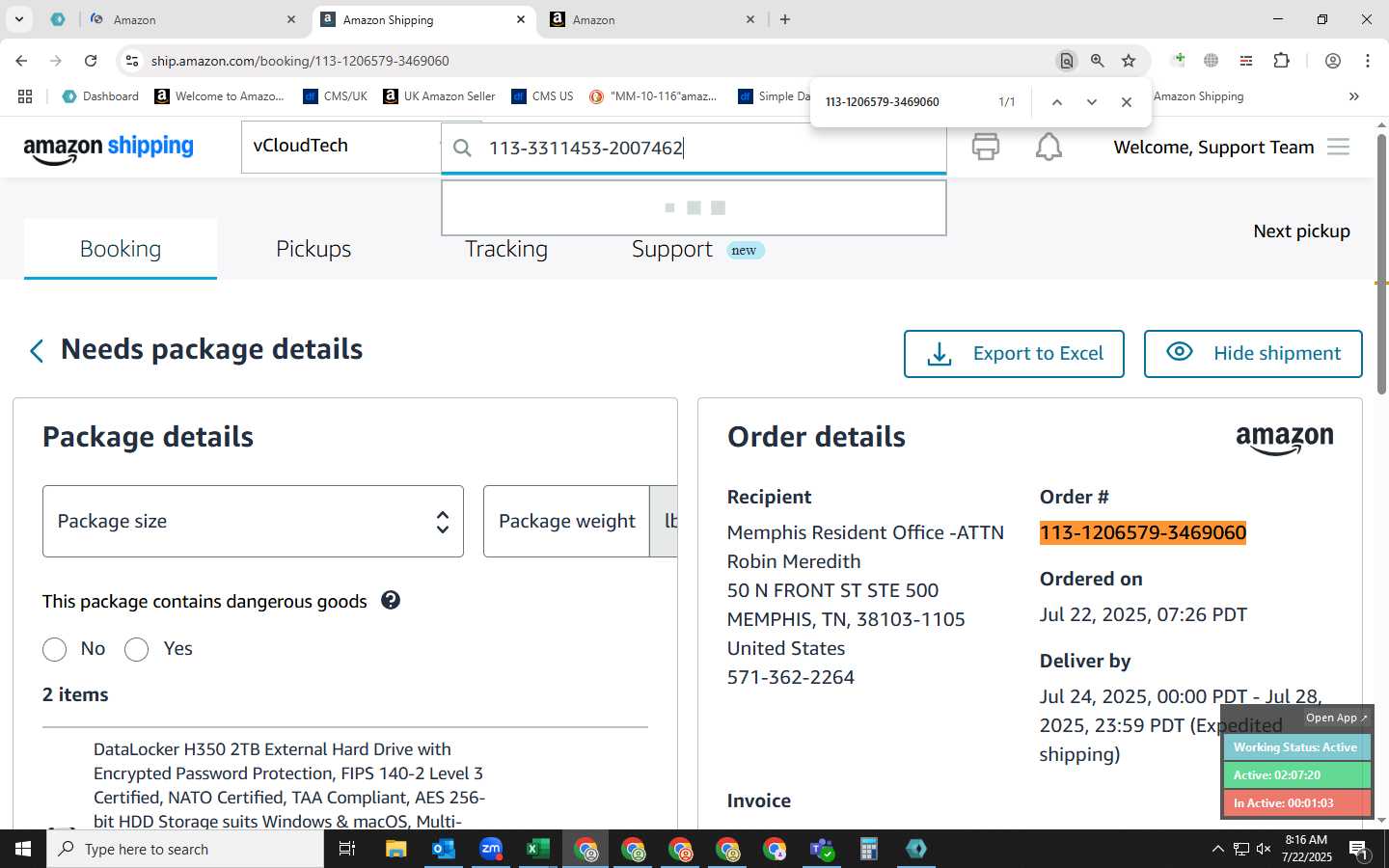This screenshot has width=1389, height=868.
Task: Open Chrome profile avatar icon
Action: point(1333,61)
